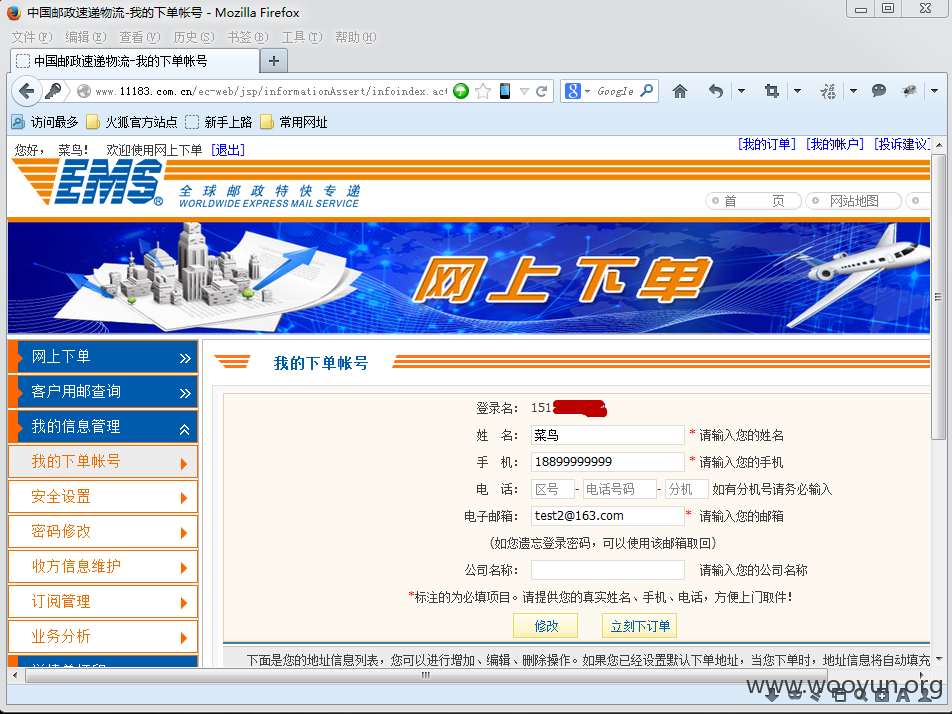The height and width of the screenshot is (714, 952).
Task: Select the 中国邮政速递物流 browser tab
Action: click(x=135, y=61)
